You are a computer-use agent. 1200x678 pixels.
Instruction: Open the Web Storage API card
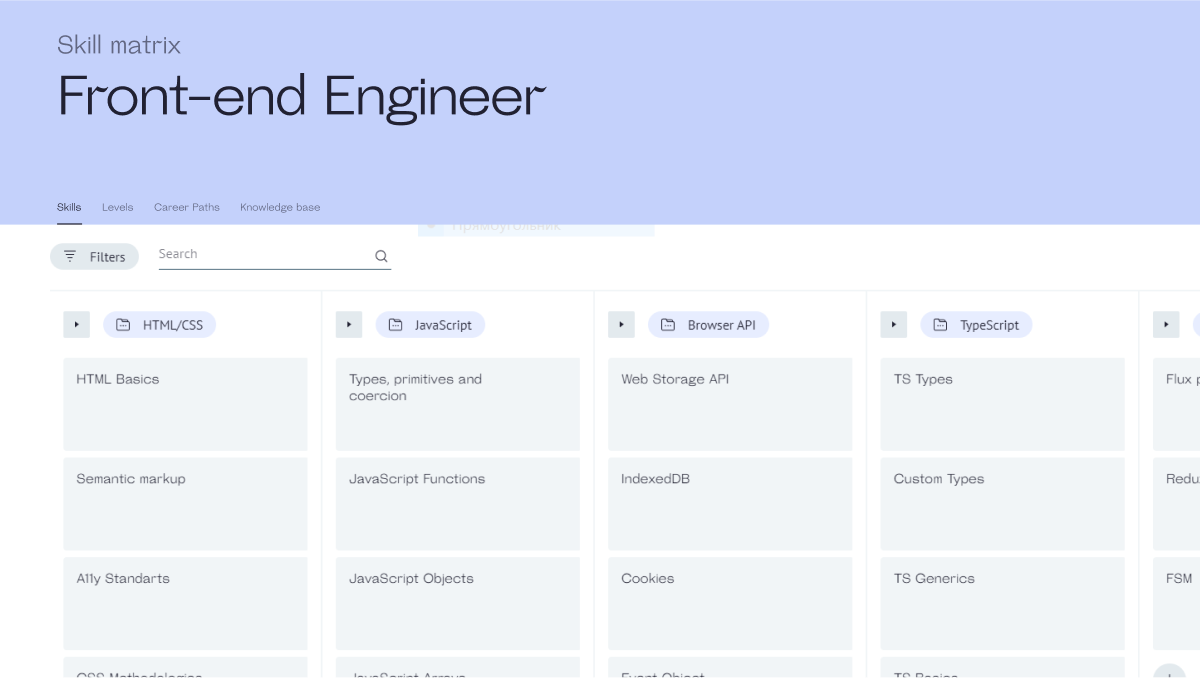(730, 404)
